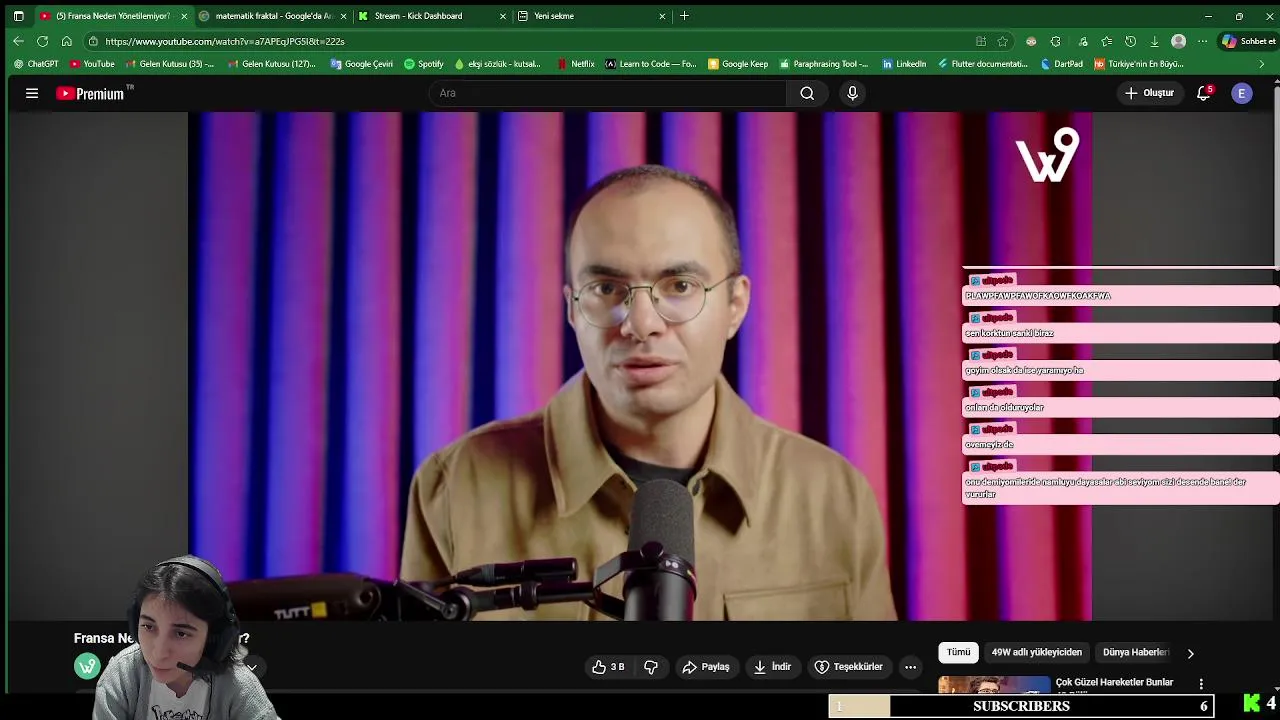Click the app install icon in address bar
Screen dimensions: 1280x720
(x=981, y=41)
